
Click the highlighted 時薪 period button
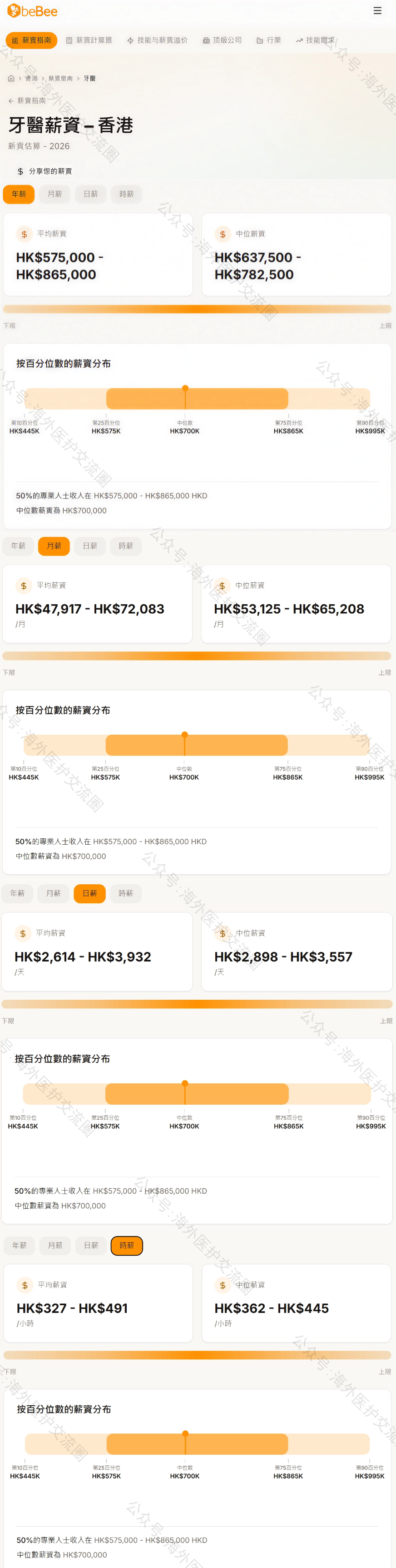pos(127,1245)
